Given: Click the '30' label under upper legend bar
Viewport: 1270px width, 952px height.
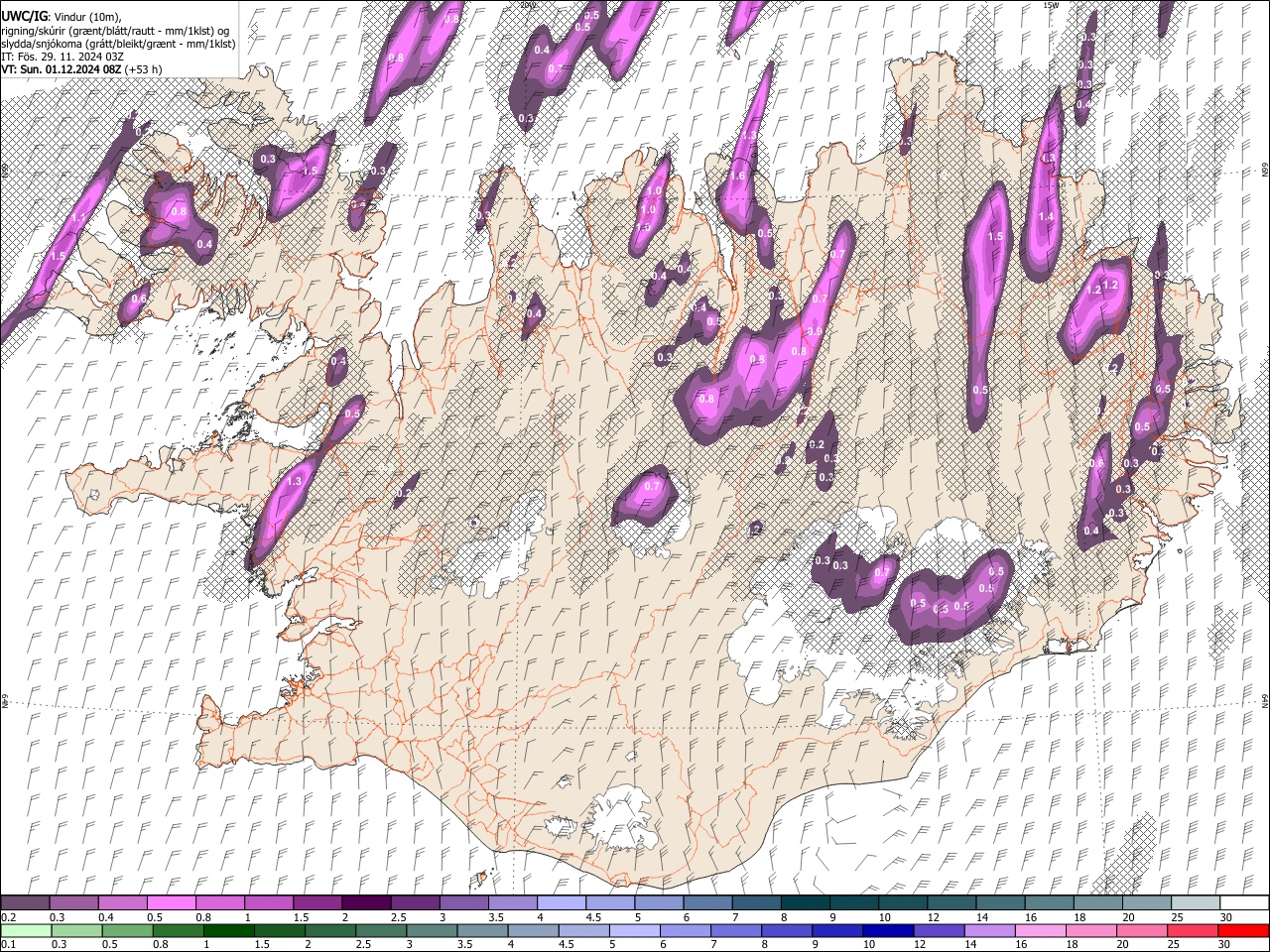Looking at the screenshot, I should click(x=1225, y=917).
